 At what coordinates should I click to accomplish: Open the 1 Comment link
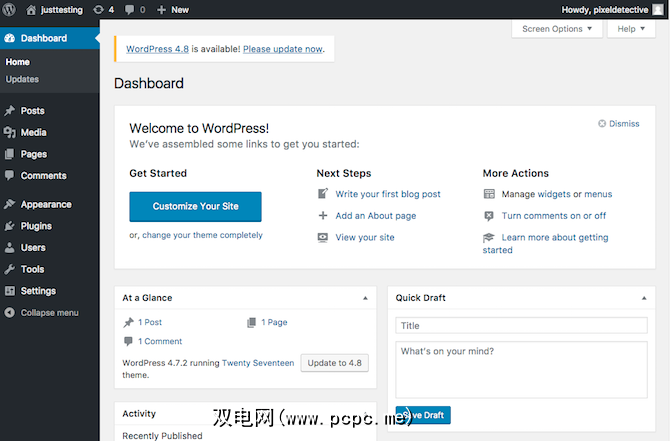[160, 341]
